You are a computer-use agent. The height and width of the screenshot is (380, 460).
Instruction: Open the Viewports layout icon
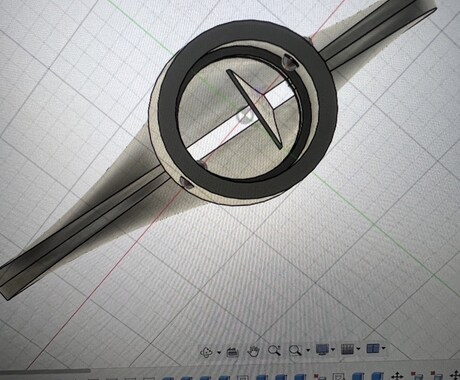pyautogui.click(x=373, y=348)
